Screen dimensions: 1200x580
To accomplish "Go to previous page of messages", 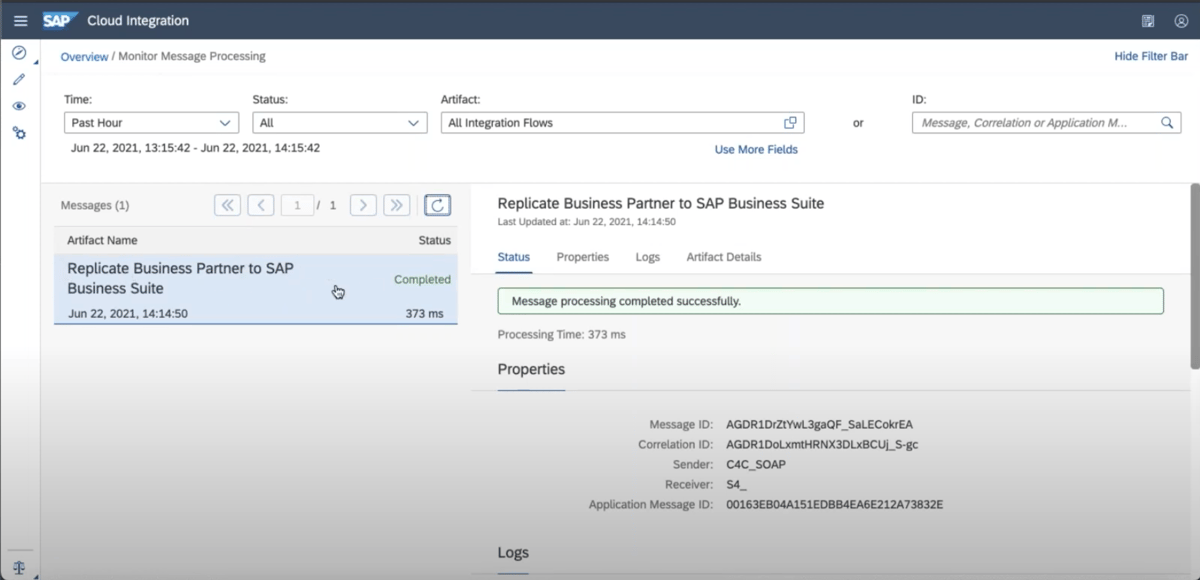I will point(261,205).
